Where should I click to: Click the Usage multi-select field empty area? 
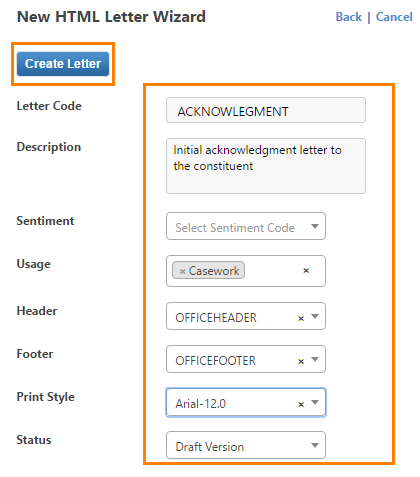coord(273,271)
